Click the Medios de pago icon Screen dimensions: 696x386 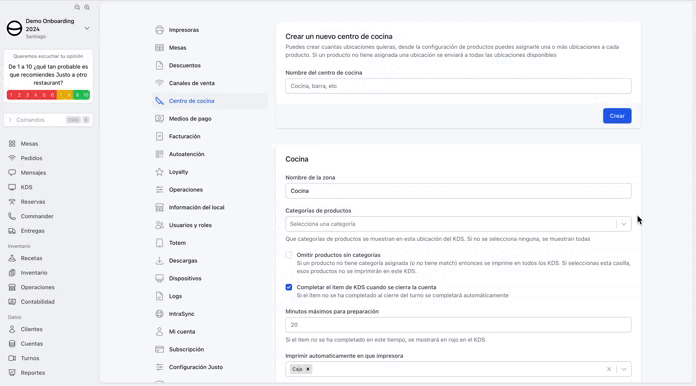click(159, 118)
